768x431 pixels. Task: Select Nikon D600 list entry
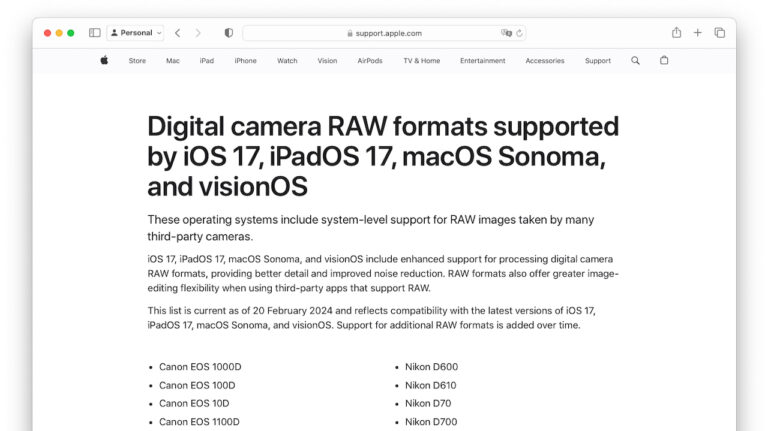coord(432,367)
